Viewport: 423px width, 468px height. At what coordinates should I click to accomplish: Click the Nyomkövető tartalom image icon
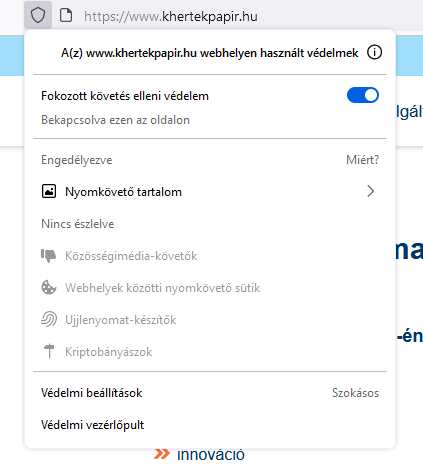tap(49, 192)
